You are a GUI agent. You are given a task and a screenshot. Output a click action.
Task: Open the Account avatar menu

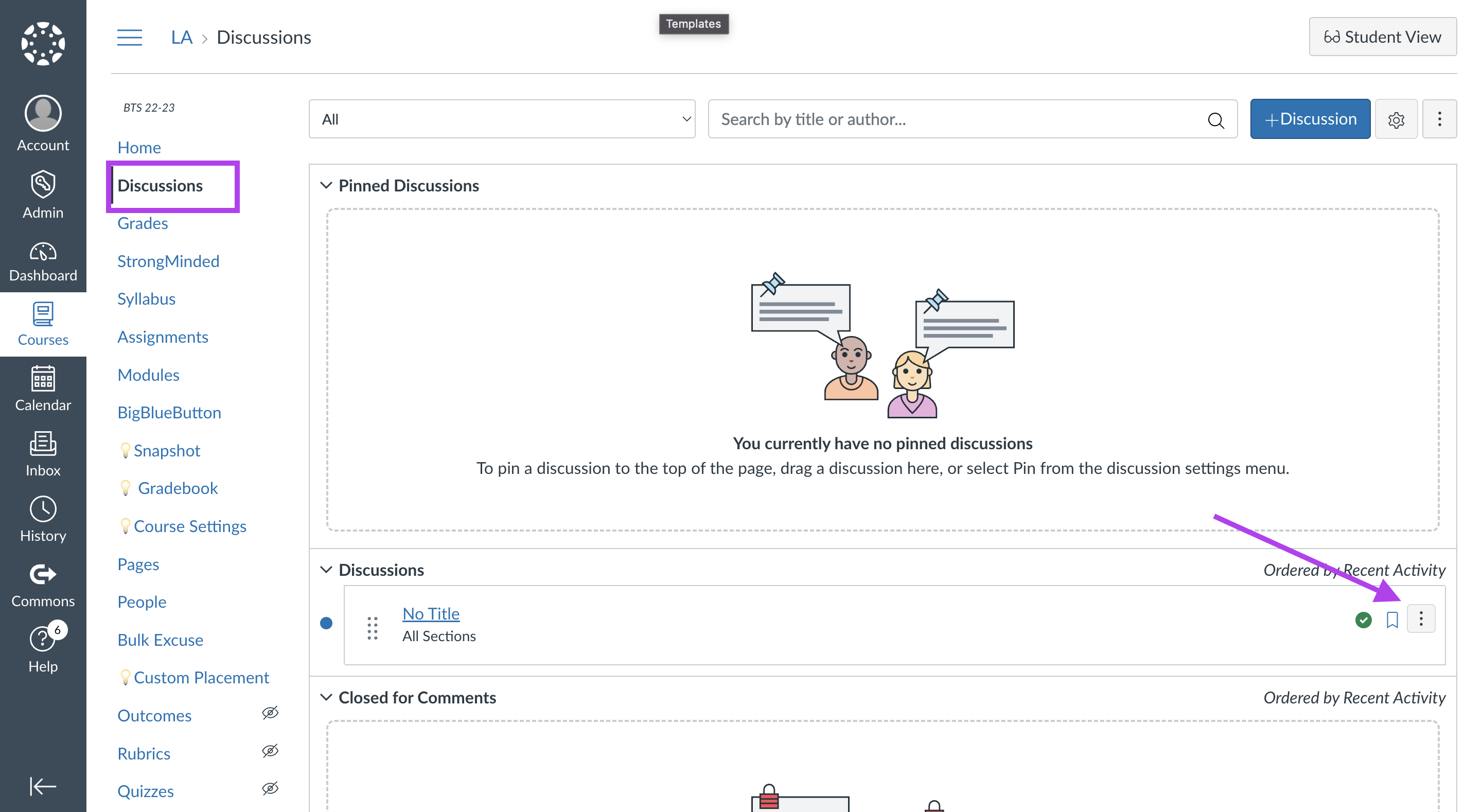tap(43, 123)
